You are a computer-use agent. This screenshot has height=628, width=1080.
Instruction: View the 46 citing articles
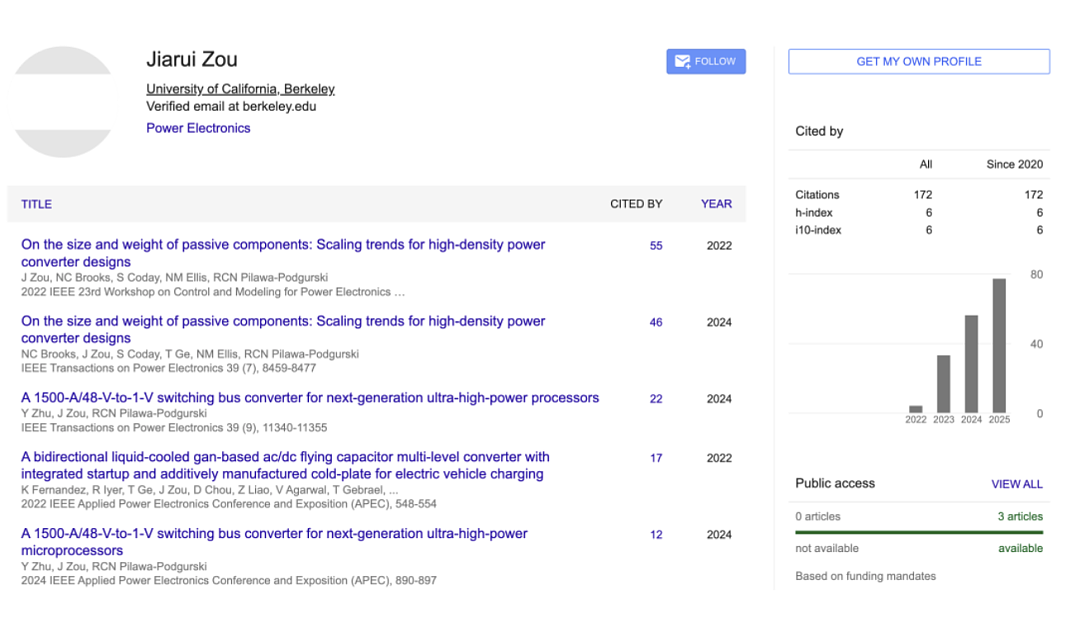[x=656, y=322]
